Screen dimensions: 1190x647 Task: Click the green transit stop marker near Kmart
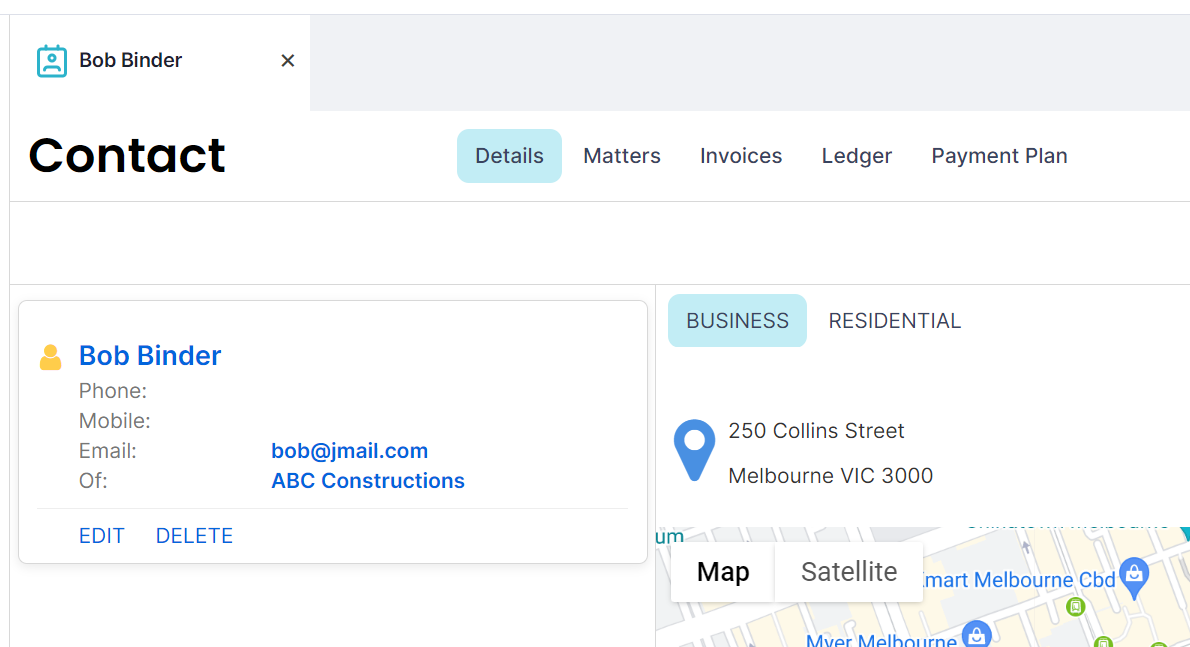[x=1075, y=606]
